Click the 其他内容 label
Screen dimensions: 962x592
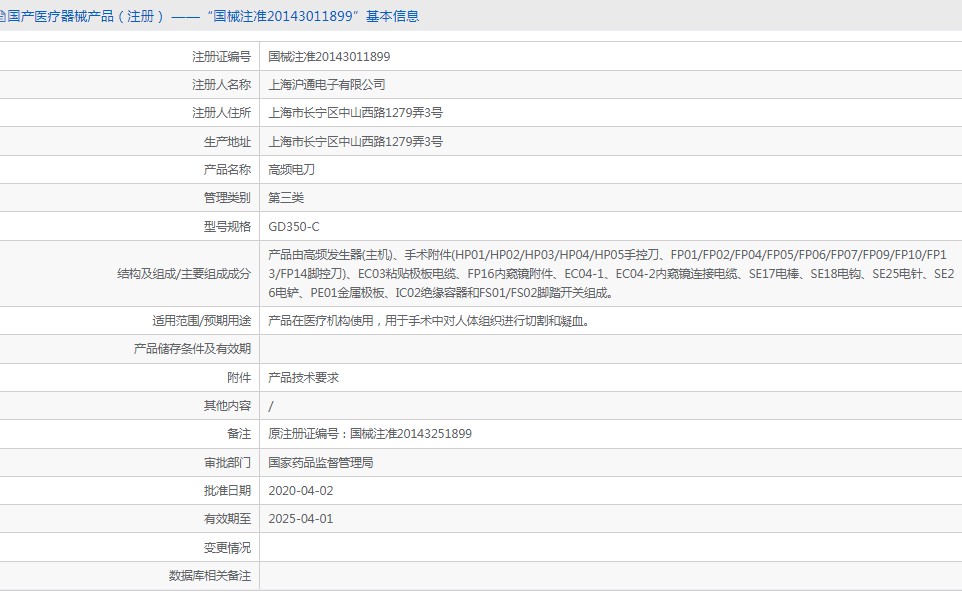[x=227, y=406]
